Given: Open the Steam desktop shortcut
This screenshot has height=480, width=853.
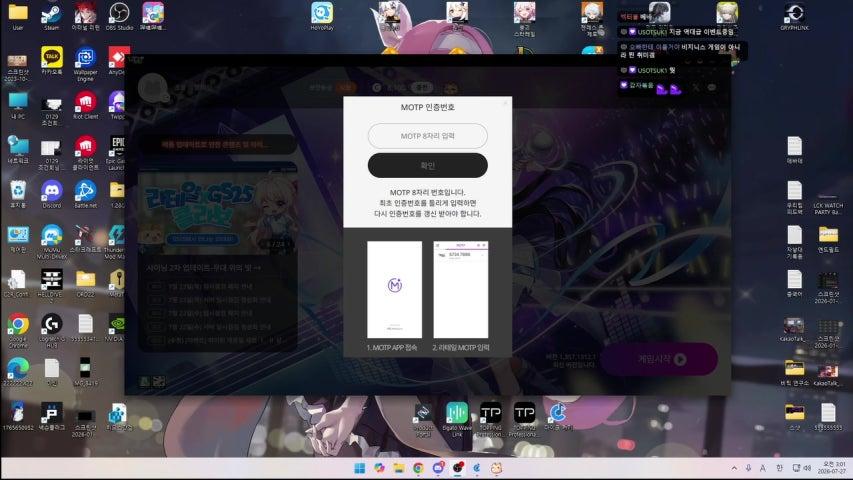Looking at the screenshot, I should coord(52,16).
